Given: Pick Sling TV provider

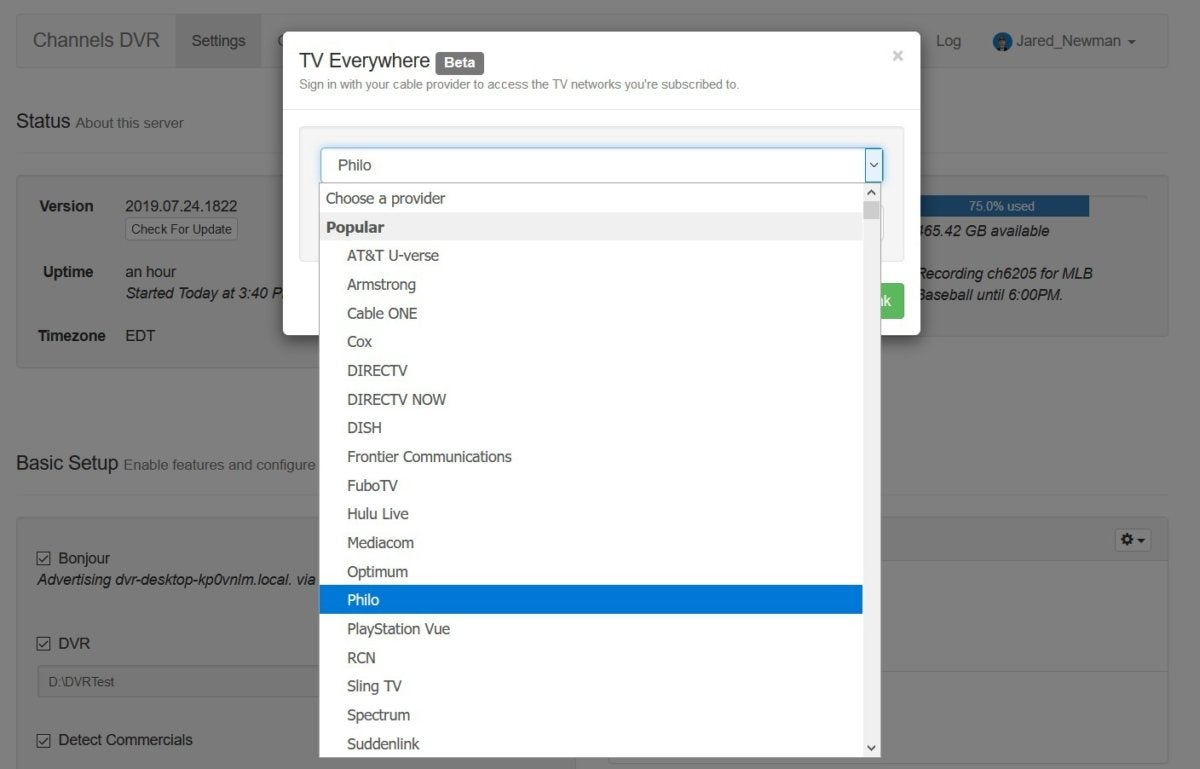Looking at the screenshot, I should click(x=591, y=686).
